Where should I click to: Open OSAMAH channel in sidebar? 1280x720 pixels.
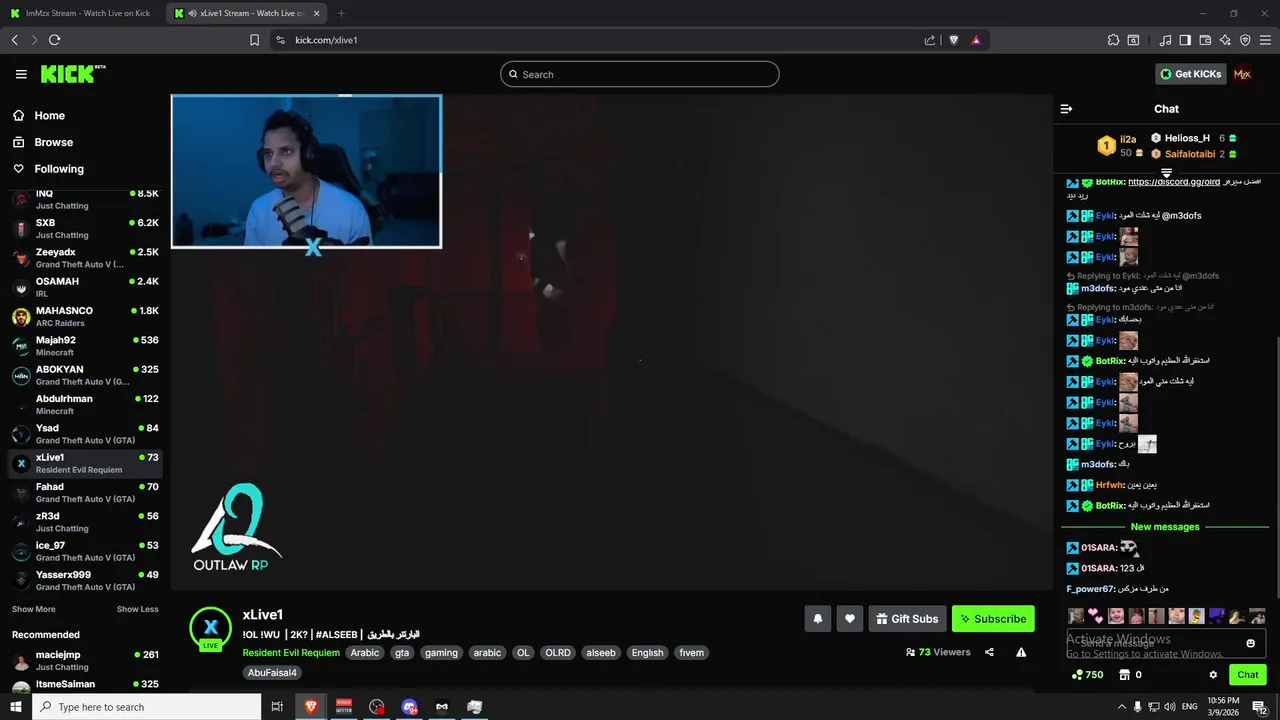click(85, 287)
